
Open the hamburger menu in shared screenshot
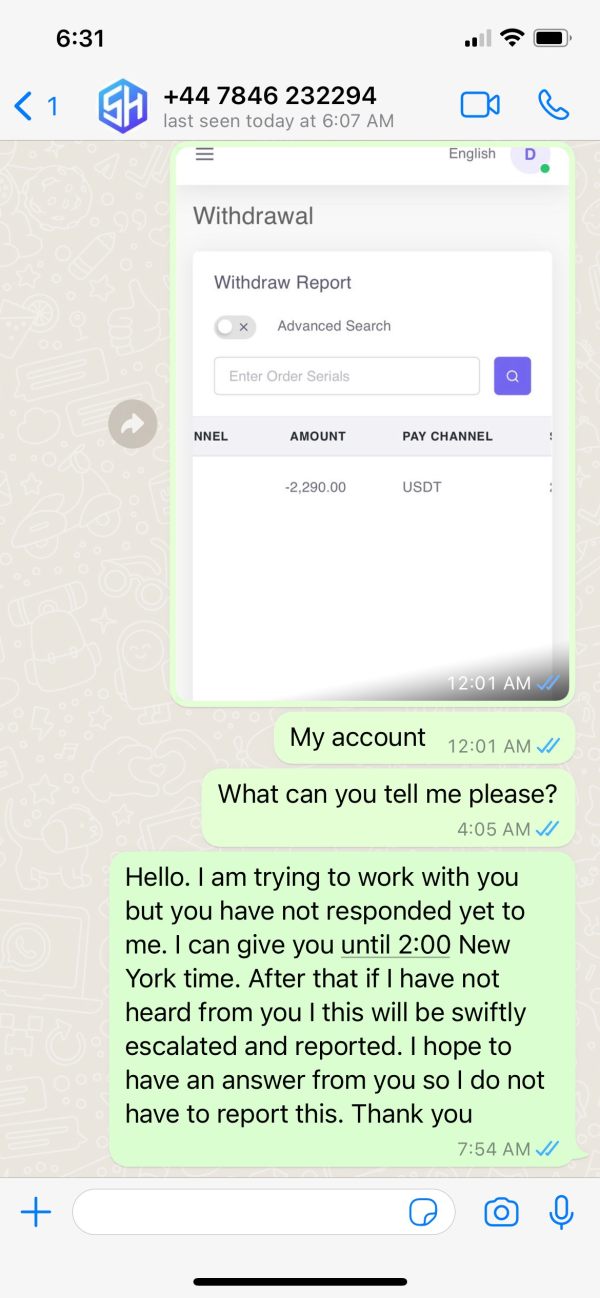(x=204, y=154)
